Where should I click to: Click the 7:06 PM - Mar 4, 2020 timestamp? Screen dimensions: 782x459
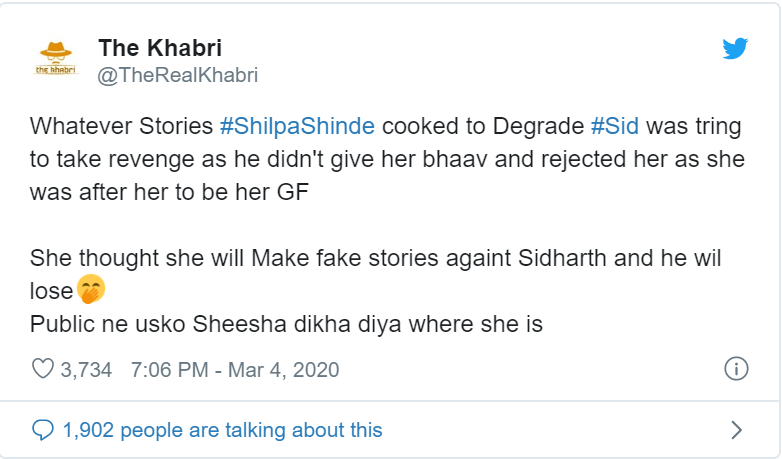pyautogui.click(x=235, y=370)
